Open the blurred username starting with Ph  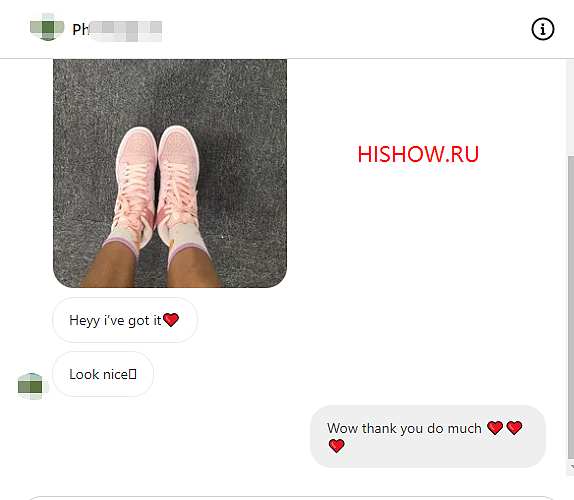click(x=117, y=30)
